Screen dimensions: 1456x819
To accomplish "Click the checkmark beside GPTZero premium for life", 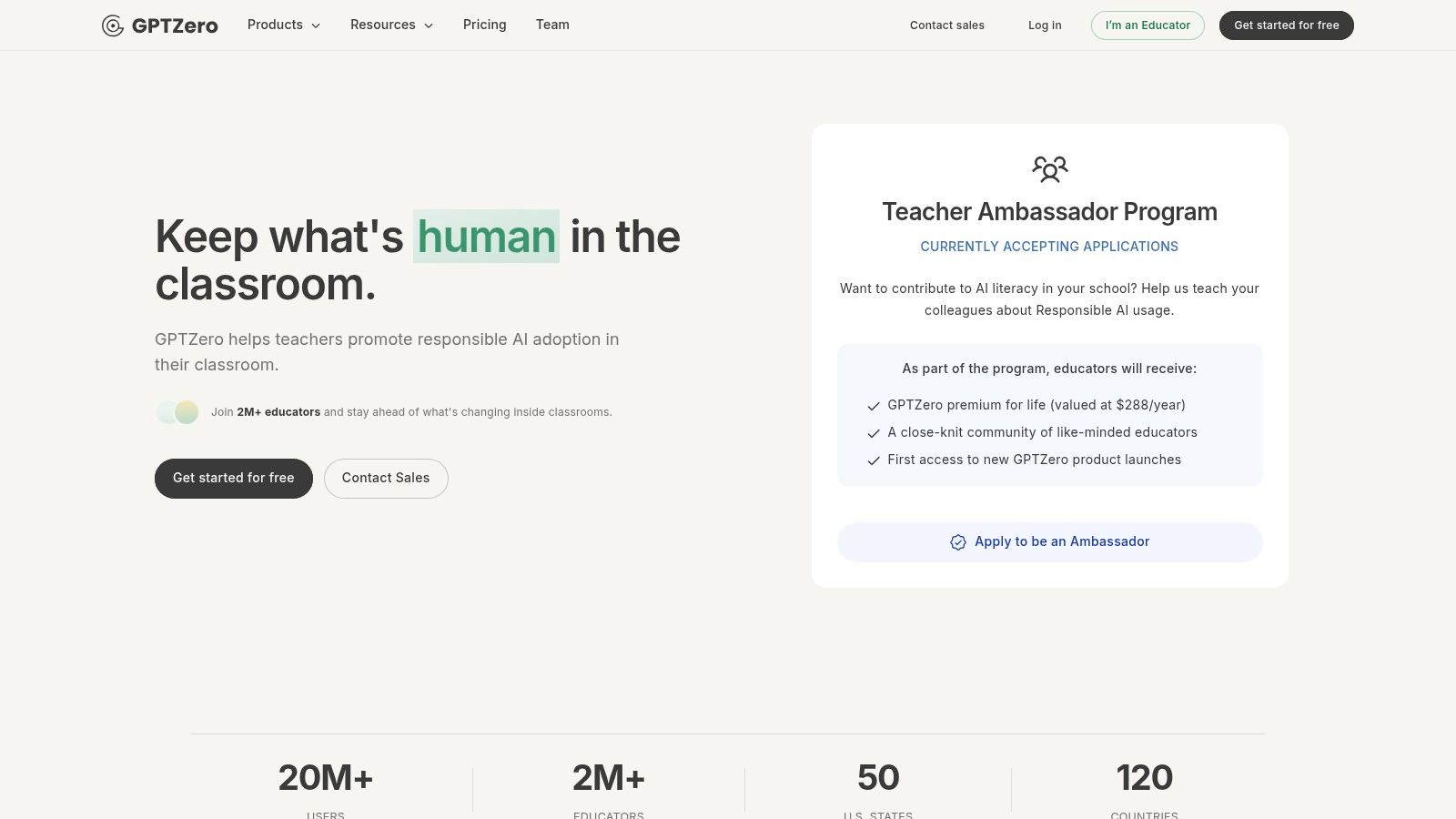I will tap(874, 406).
